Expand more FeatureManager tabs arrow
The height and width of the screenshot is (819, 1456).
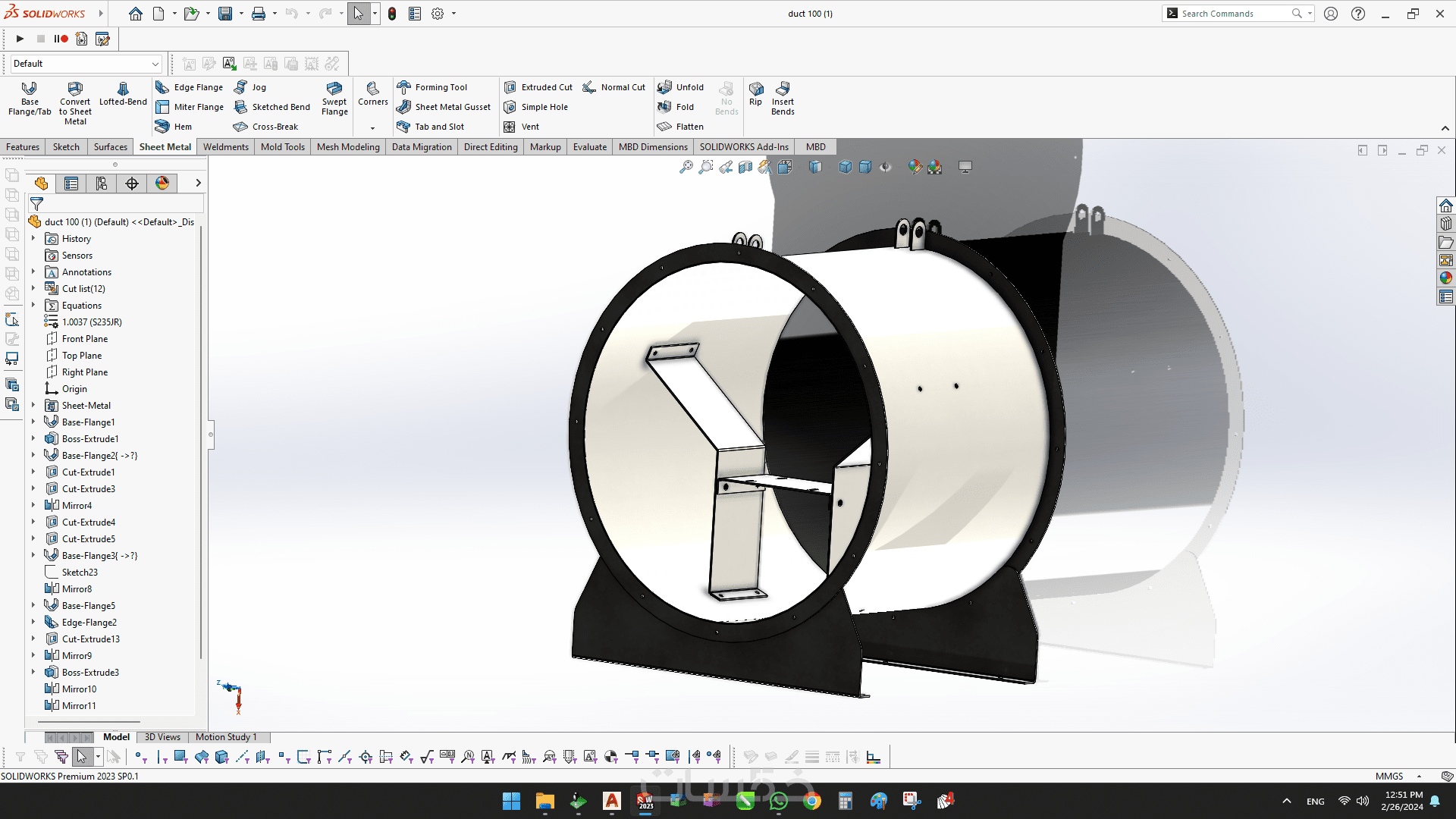pos(199,183)
